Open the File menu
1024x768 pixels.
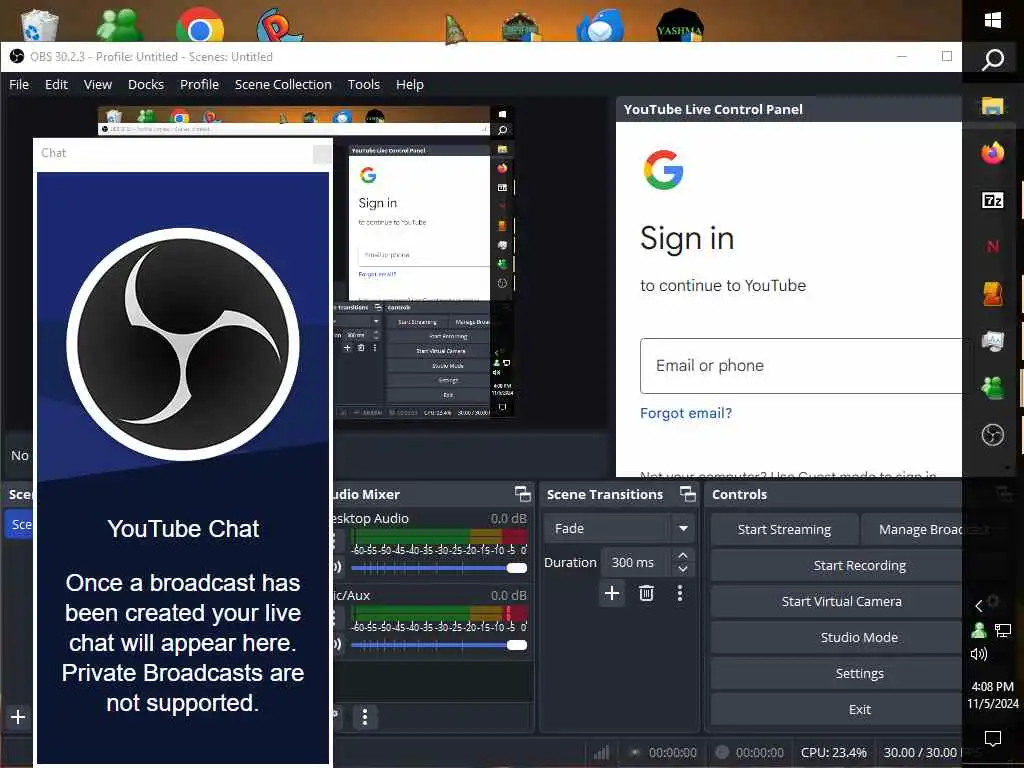(x=19, y=84)
